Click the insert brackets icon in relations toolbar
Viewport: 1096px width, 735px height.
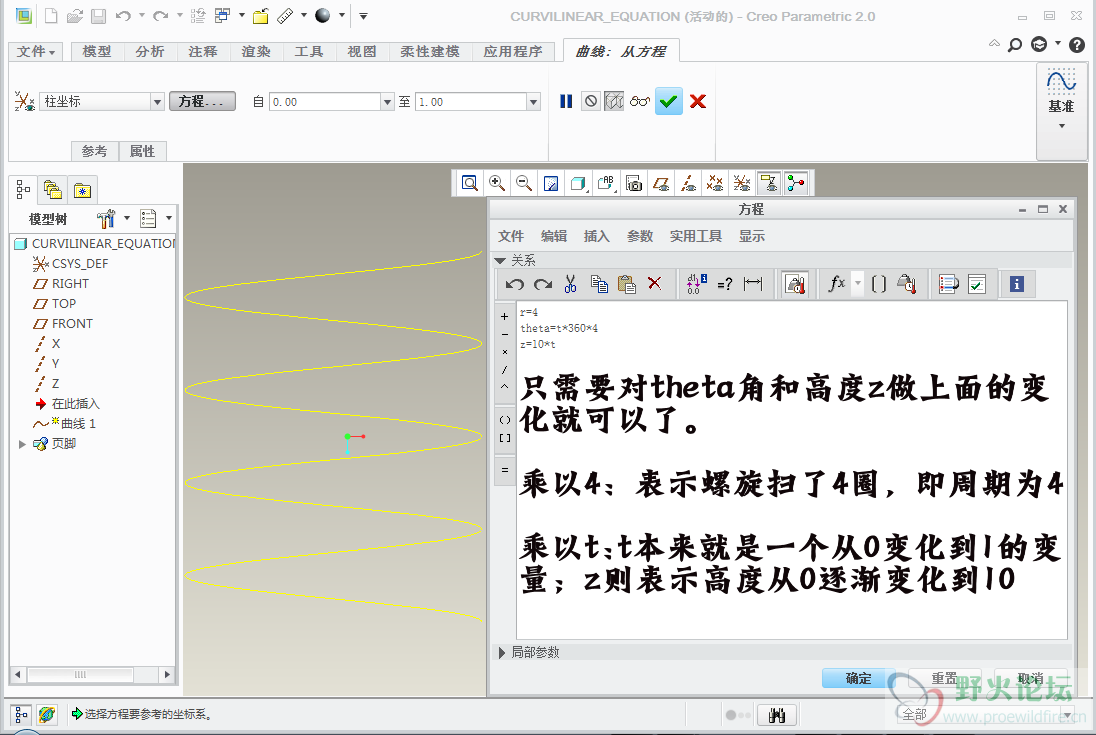point(879,284)
